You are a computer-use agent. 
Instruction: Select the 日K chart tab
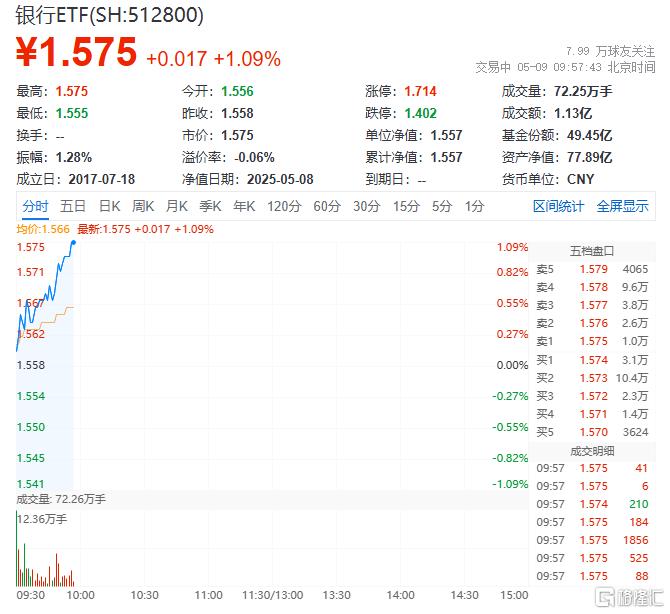point(109,206)
